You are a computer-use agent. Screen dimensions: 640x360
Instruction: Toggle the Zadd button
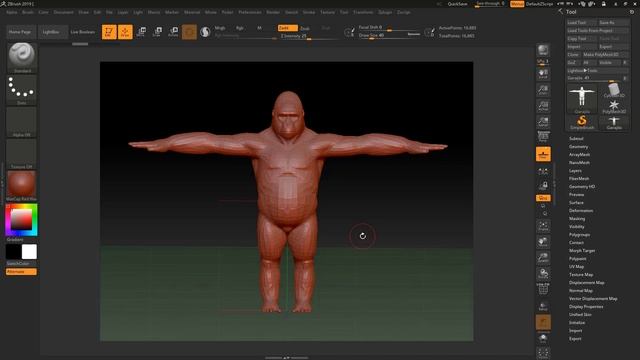point(287,28)
